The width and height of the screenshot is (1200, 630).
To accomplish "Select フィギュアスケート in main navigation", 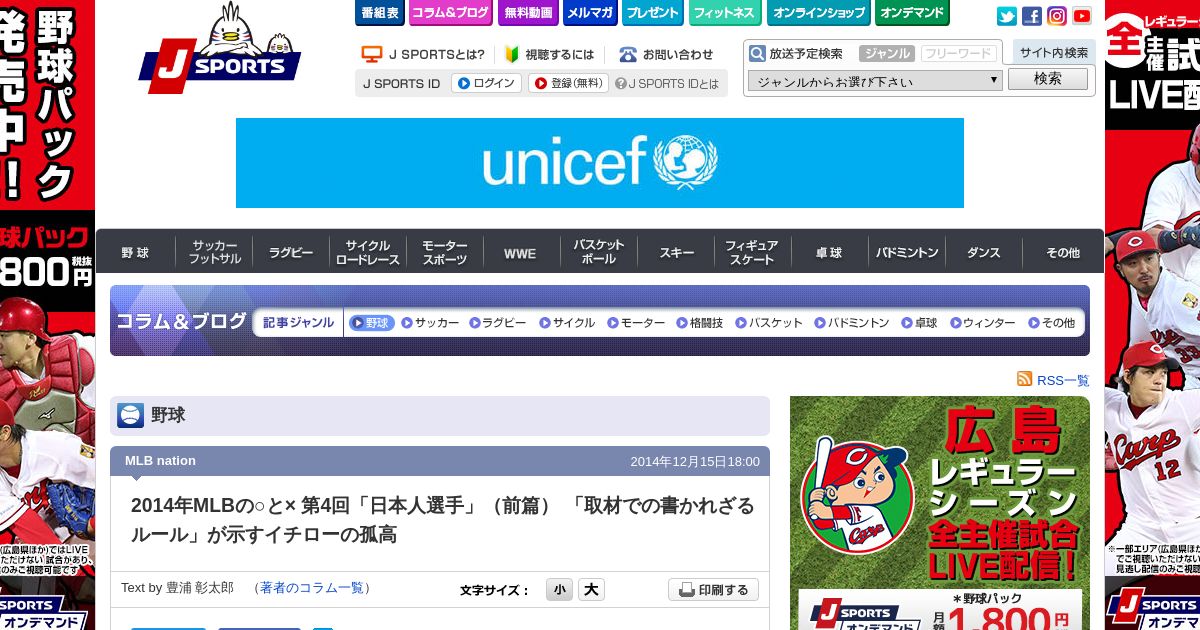I will 751,252.
